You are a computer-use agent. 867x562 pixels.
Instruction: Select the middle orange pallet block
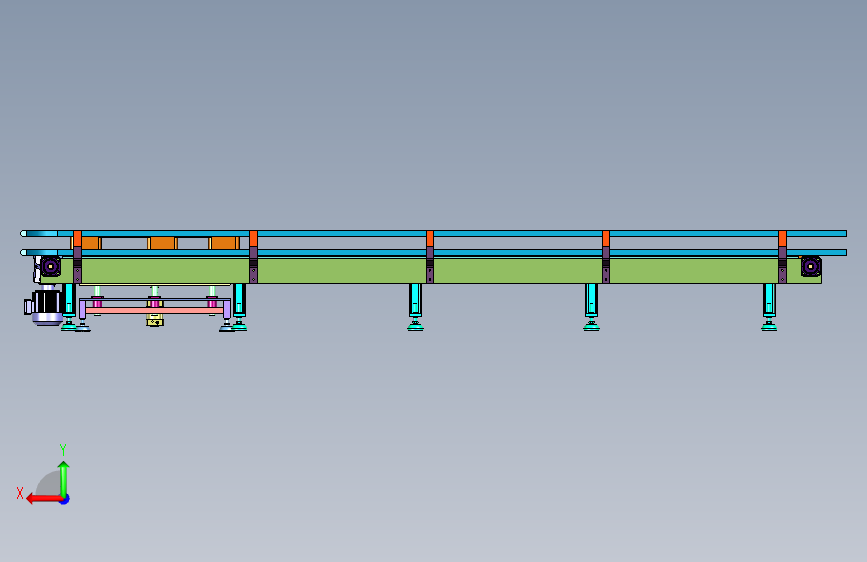(163, 243)
